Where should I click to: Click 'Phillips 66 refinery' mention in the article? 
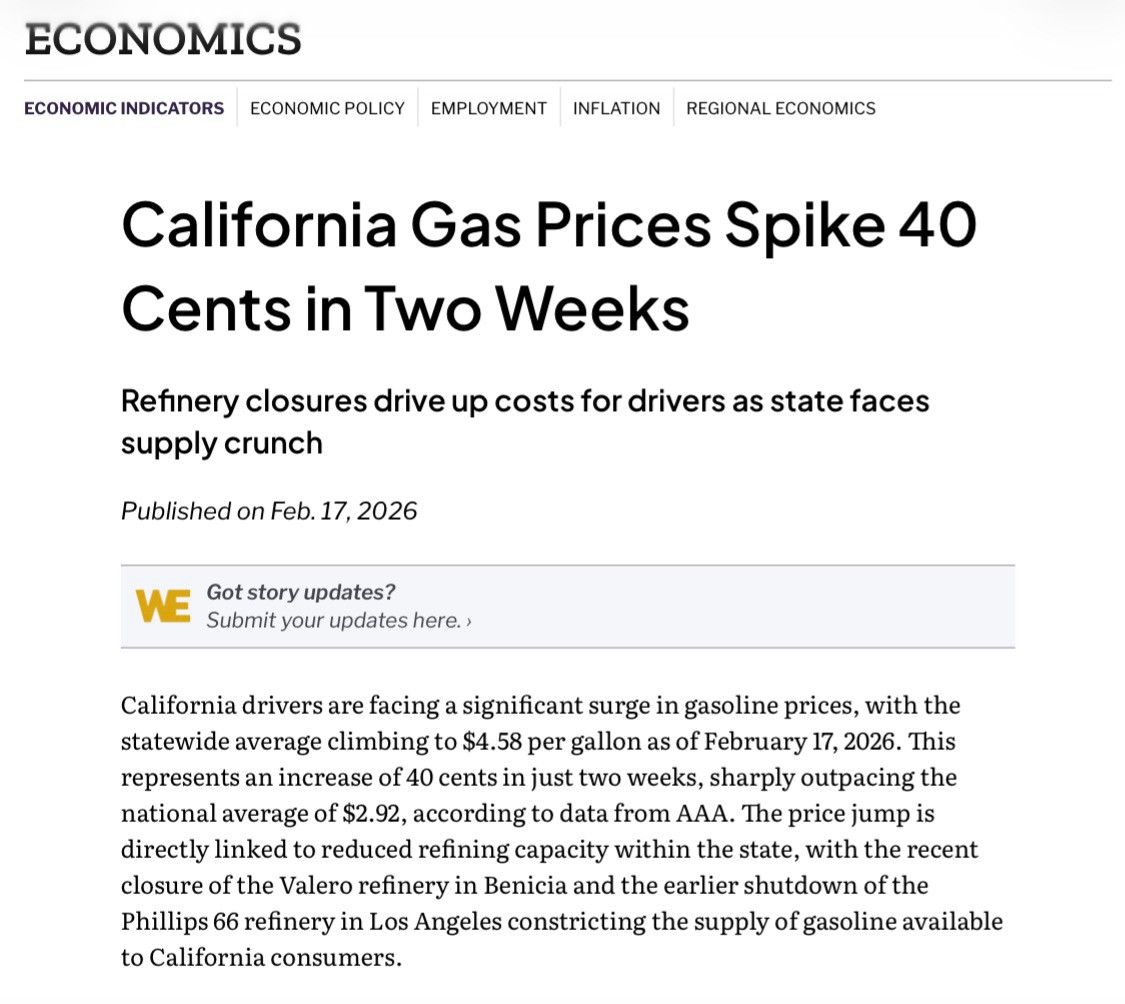pos(228,921)
